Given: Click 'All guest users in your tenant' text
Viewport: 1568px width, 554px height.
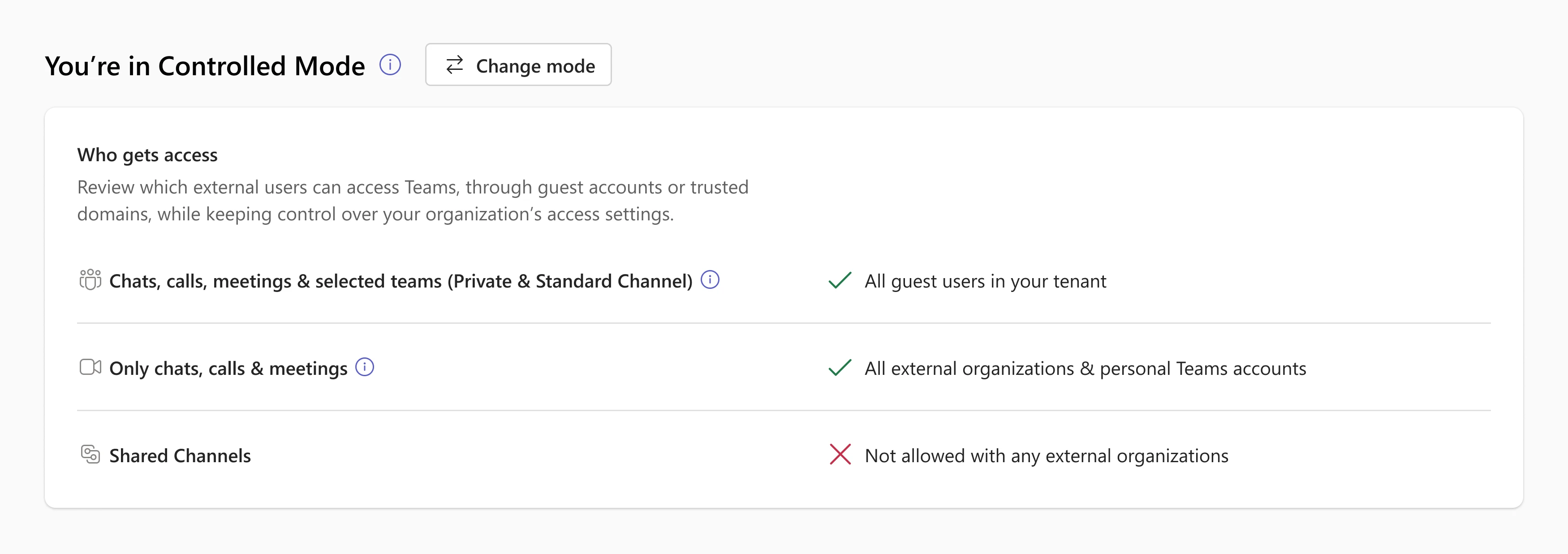Looking at the screenshot, I should tap(986, 281).
